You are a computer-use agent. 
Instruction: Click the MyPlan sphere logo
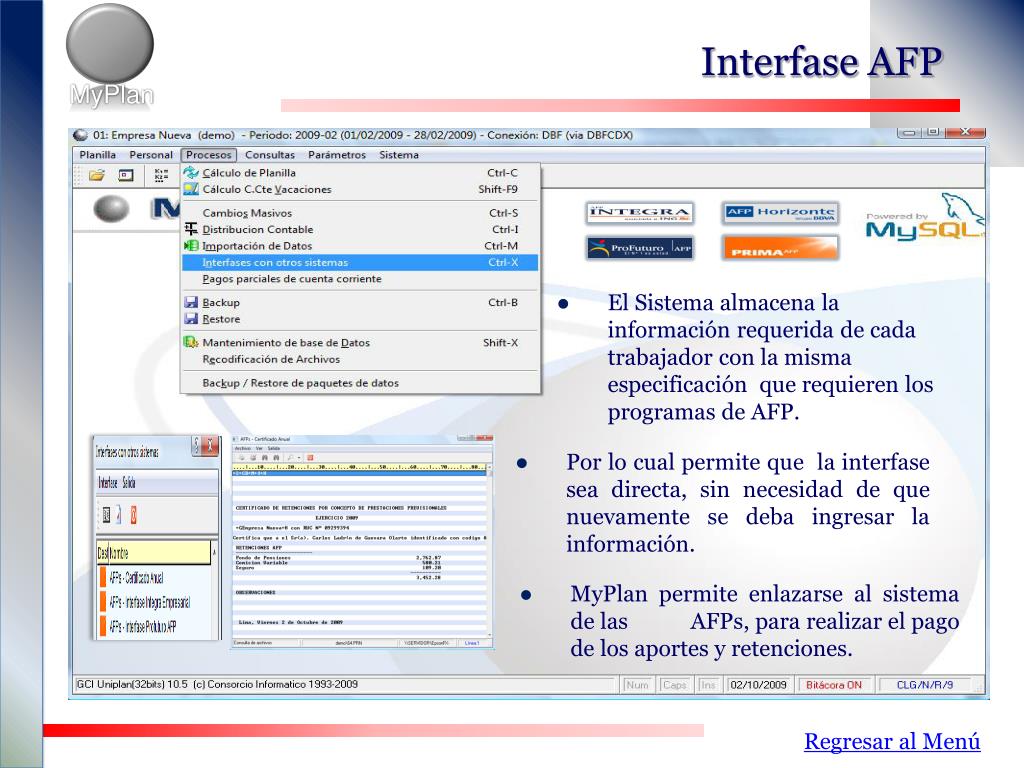110,44
